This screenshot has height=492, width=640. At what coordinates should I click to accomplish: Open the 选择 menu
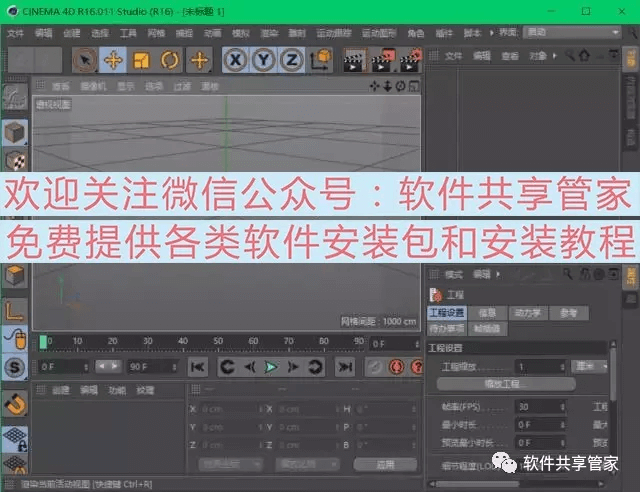100,33
